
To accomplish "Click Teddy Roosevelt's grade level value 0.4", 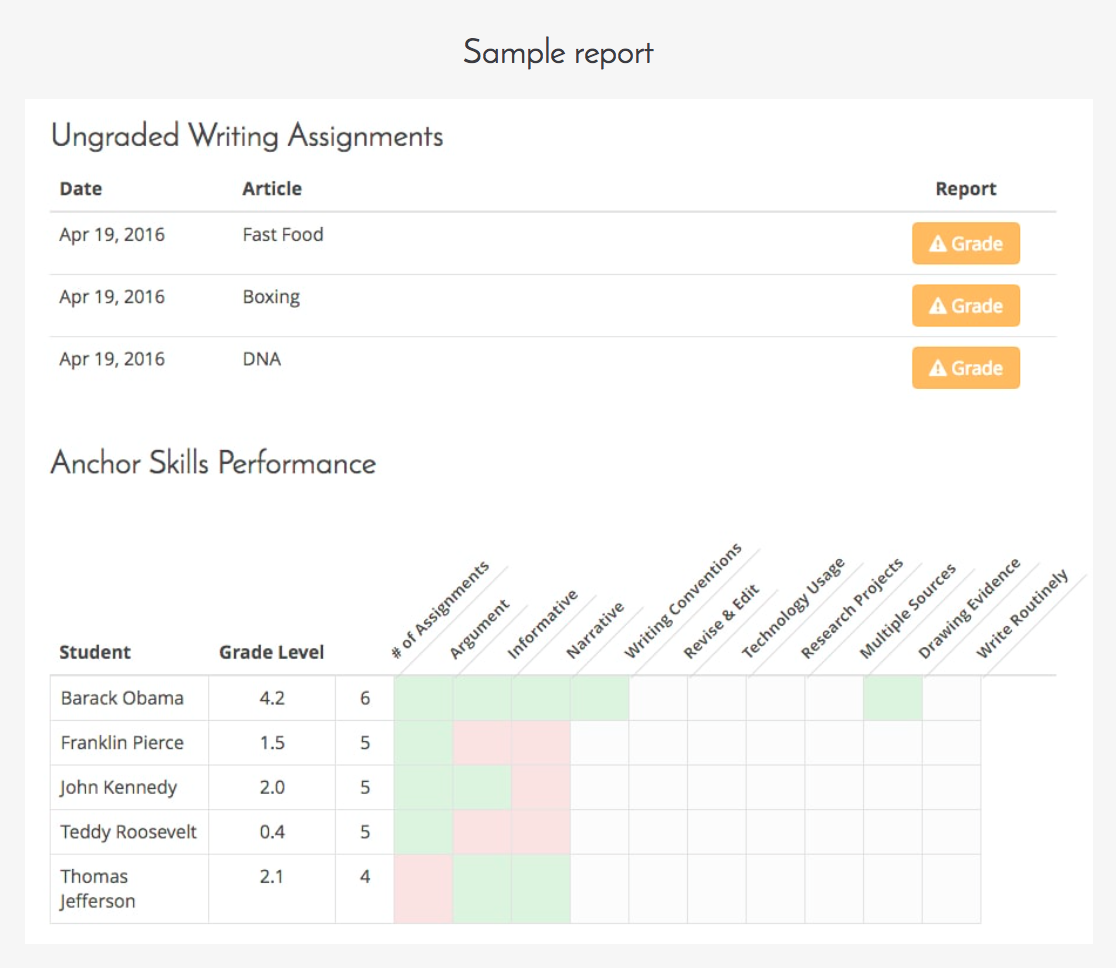I will point(272,832).
